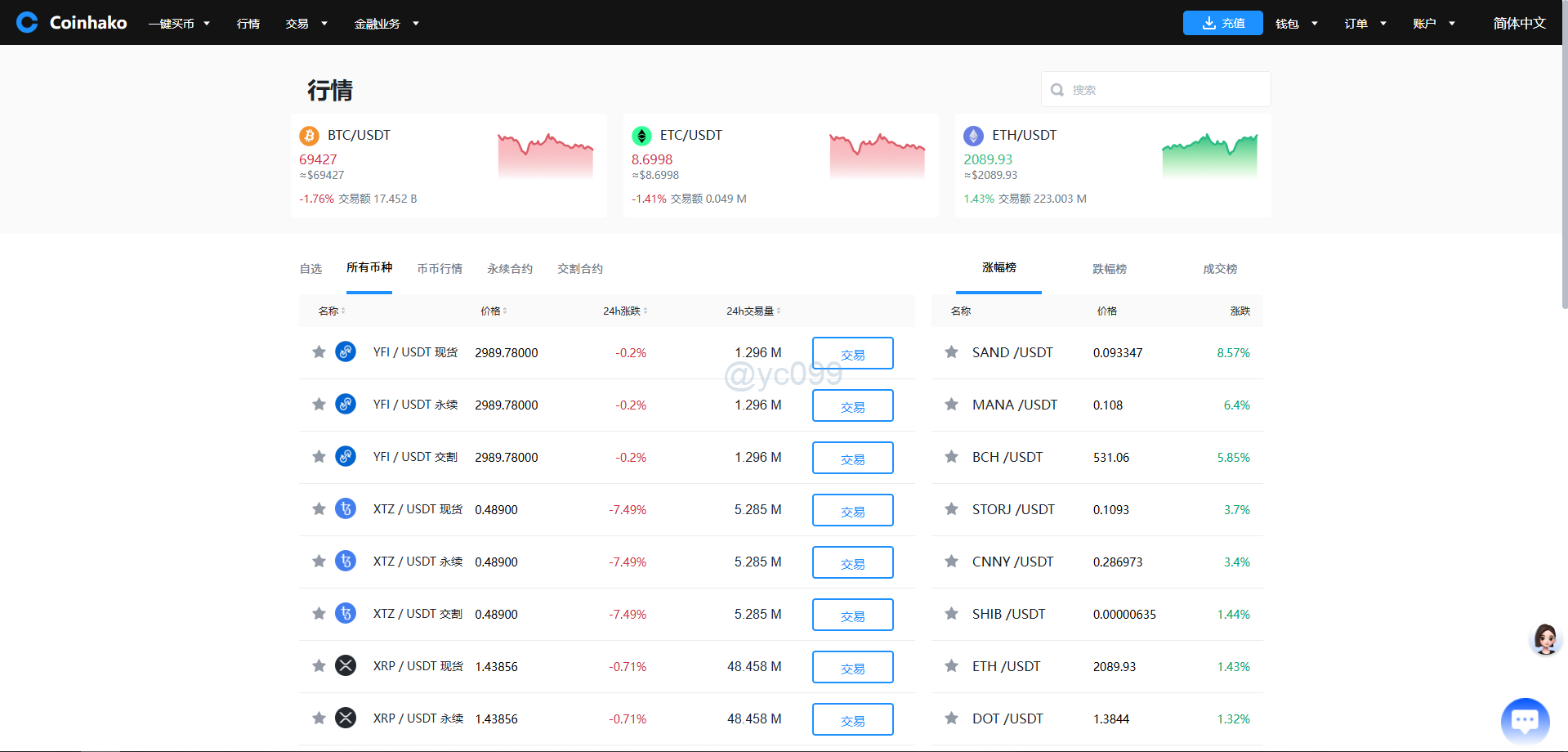Click the XRP coin icon for XRP/USDT 现货

click(346, 666)
